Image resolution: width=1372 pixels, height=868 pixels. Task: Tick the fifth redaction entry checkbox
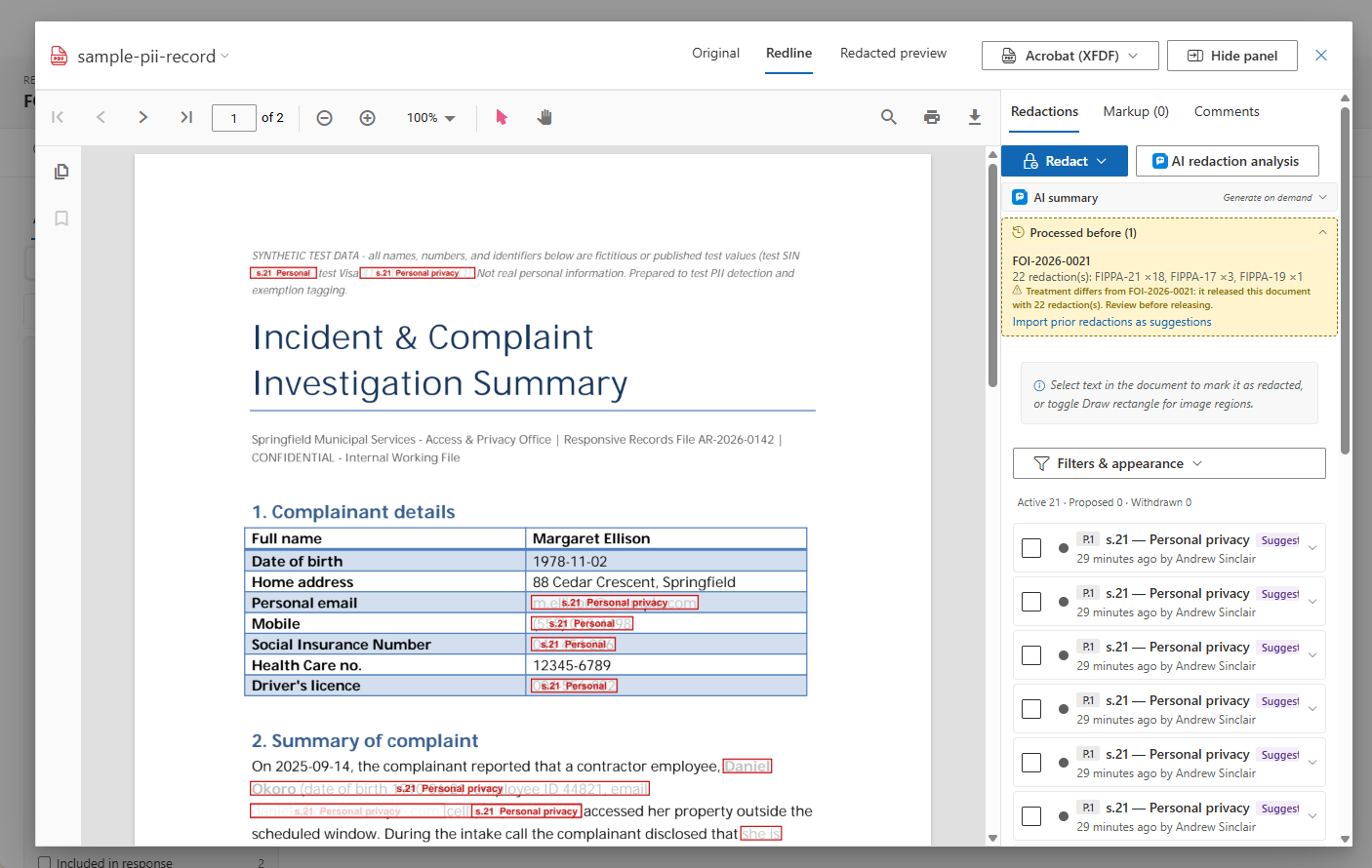coord(1031,763)
